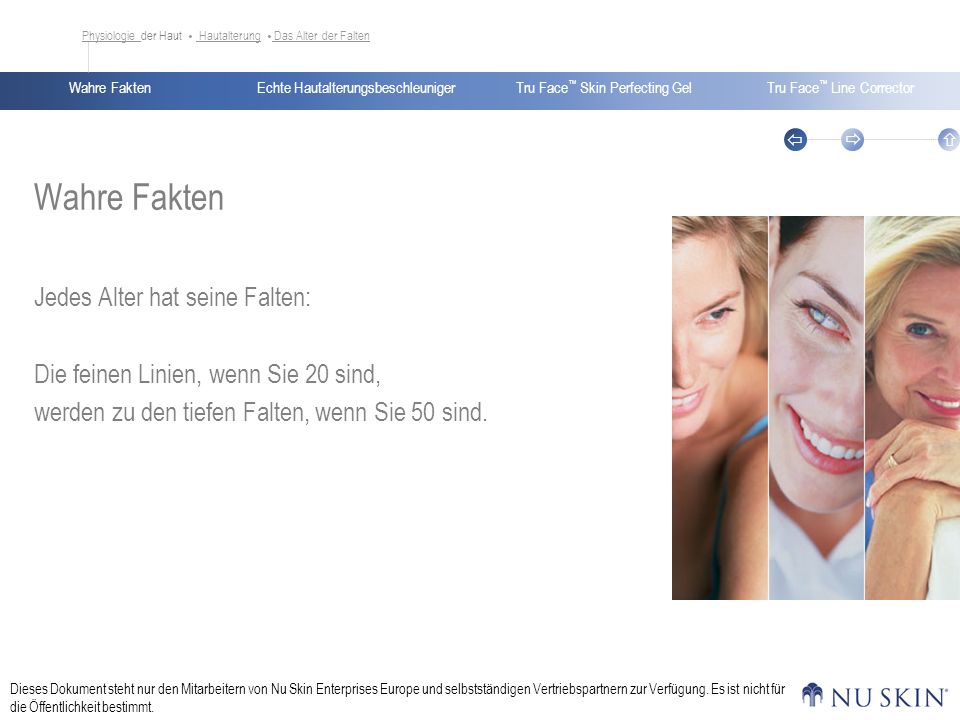Viewport: 960px width, 720px height.
Task: Click the left photo of the young woman
Action: [719, 408]
